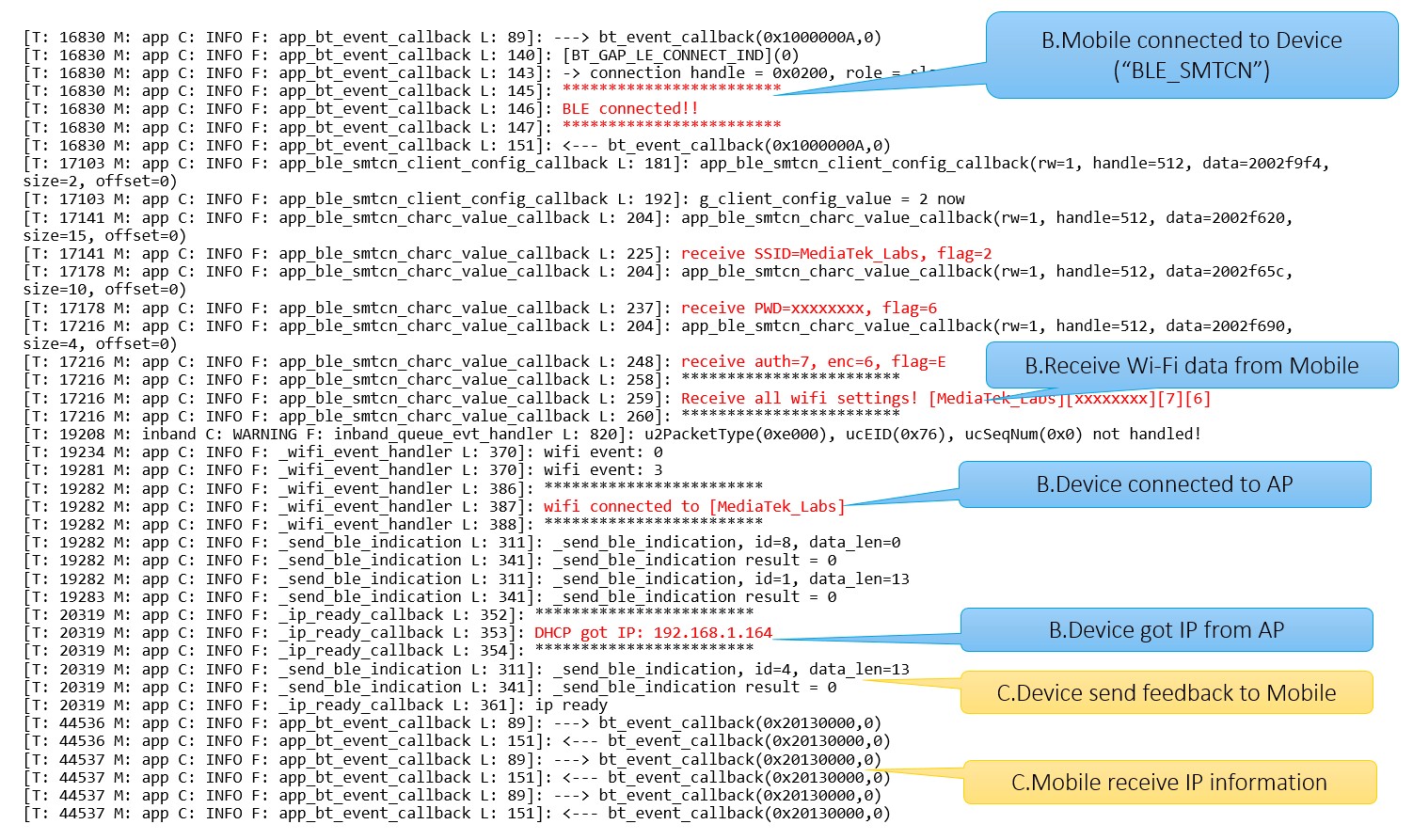Click the "ip ready" log message

pyautogui.click(x=571, y=705)
